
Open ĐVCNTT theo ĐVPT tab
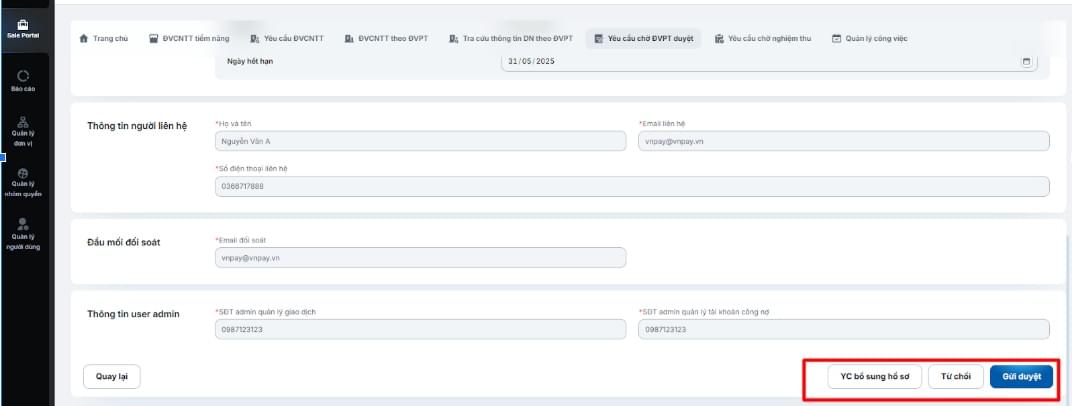(x=386, y=38)
